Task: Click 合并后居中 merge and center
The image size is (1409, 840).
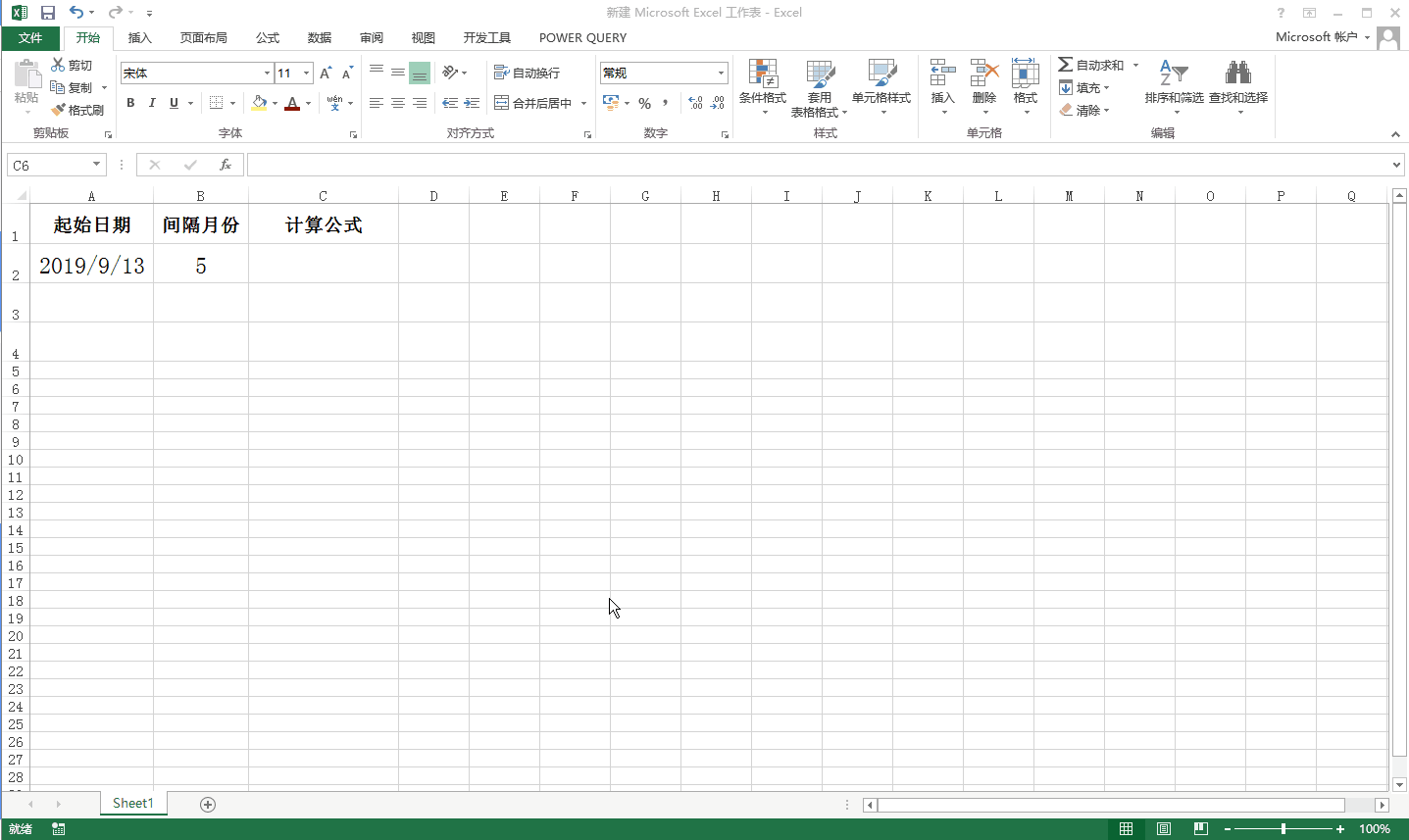Action: 532,103
